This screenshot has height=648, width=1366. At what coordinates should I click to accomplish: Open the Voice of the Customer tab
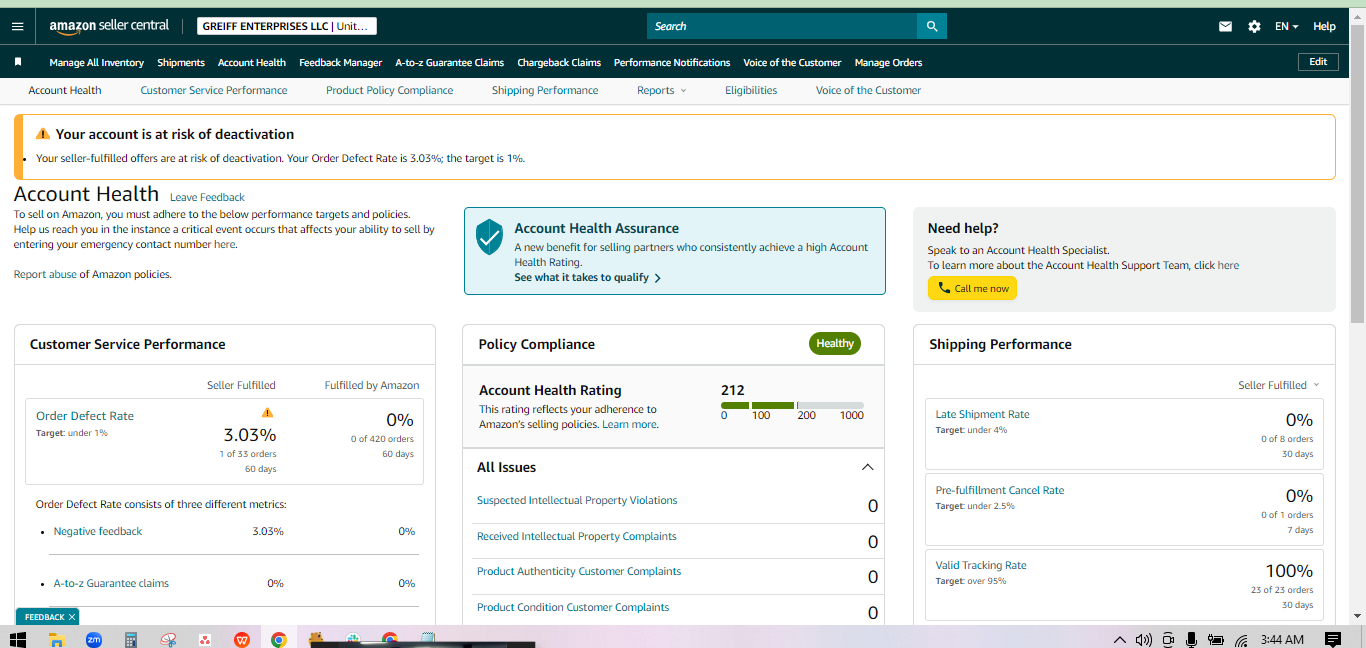coord(868,90)
